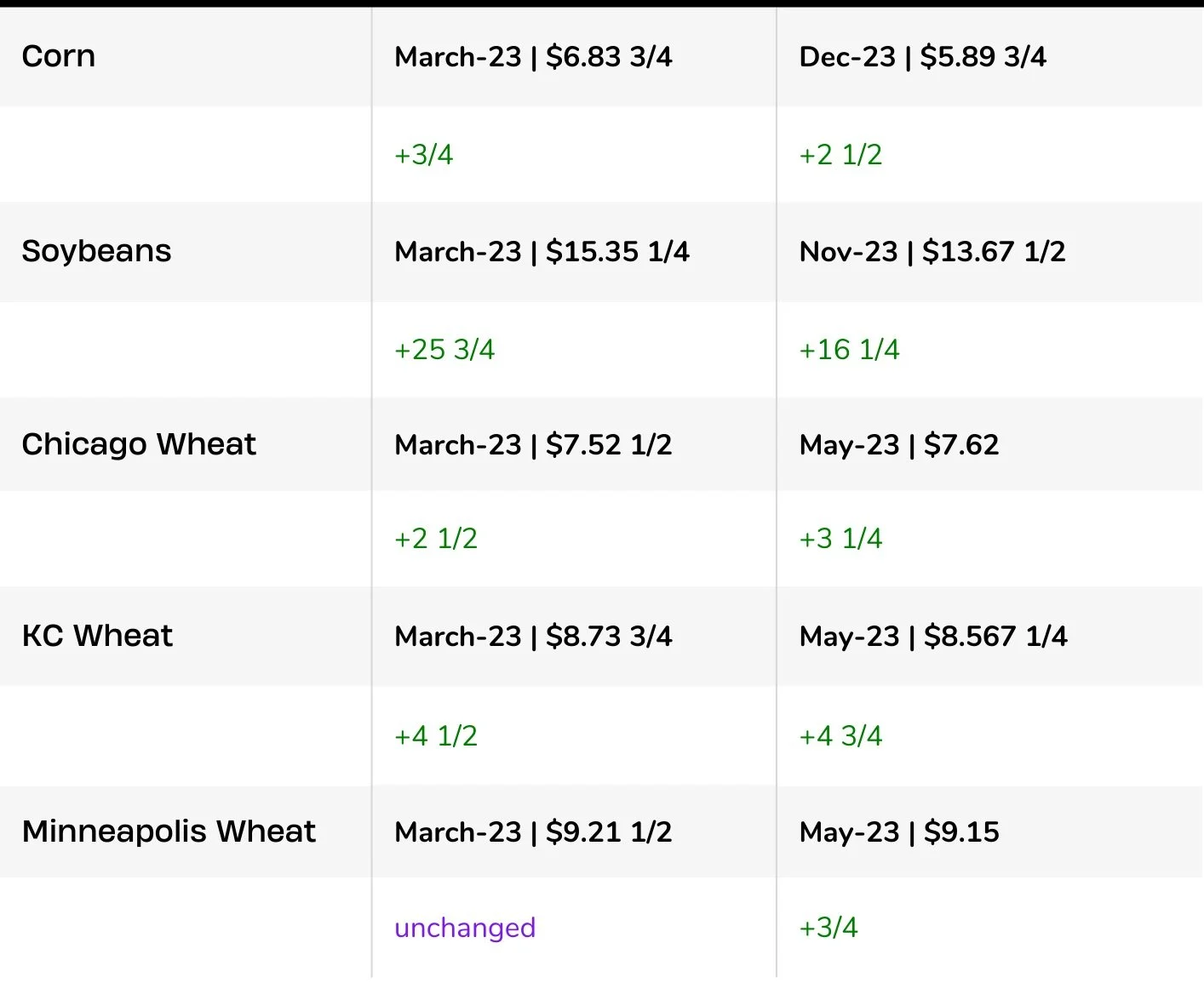Click the +16 1/4 change value

coord(849,350)
